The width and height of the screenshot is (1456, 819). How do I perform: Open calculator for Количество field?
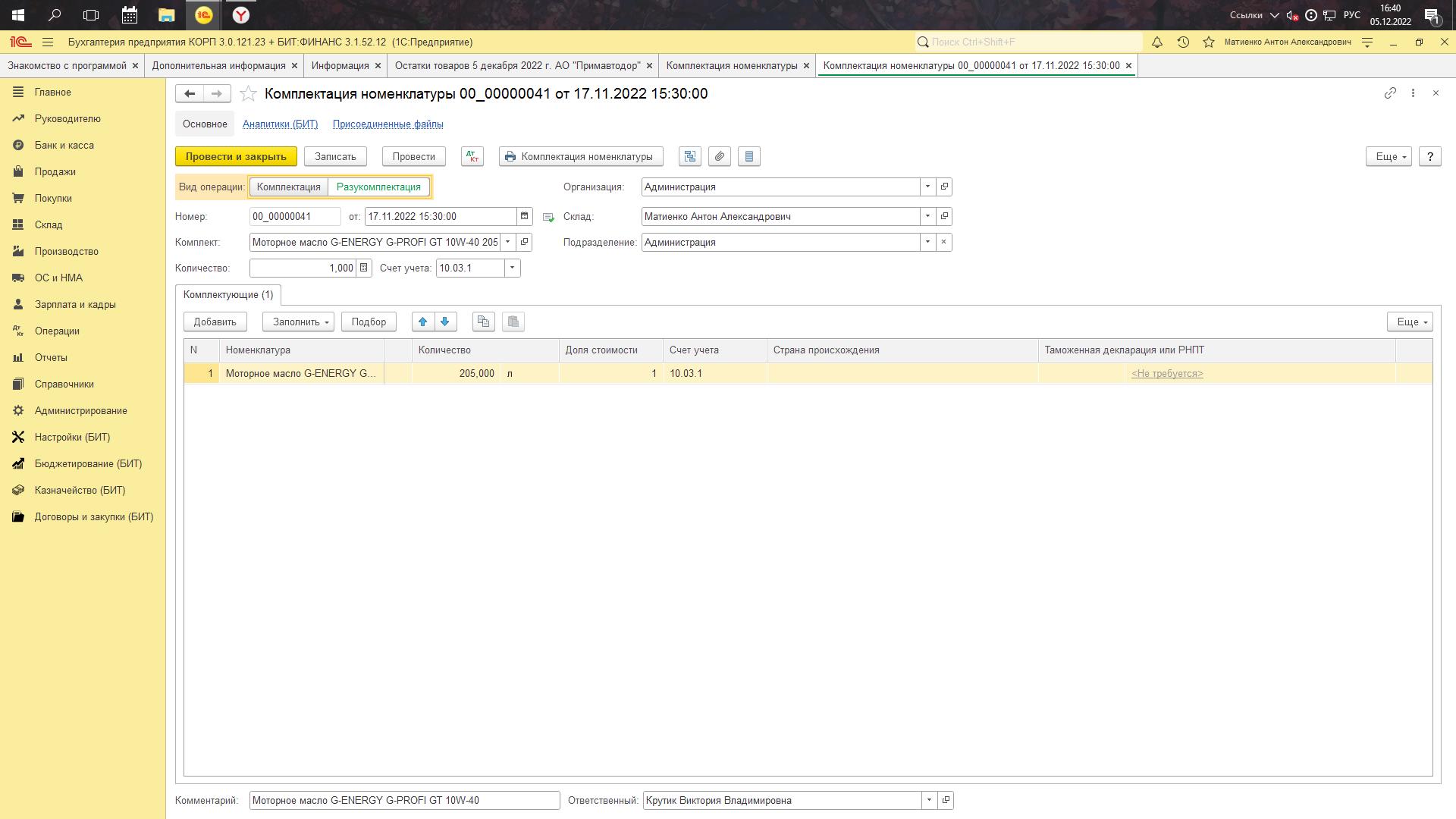tap(364, 268)
